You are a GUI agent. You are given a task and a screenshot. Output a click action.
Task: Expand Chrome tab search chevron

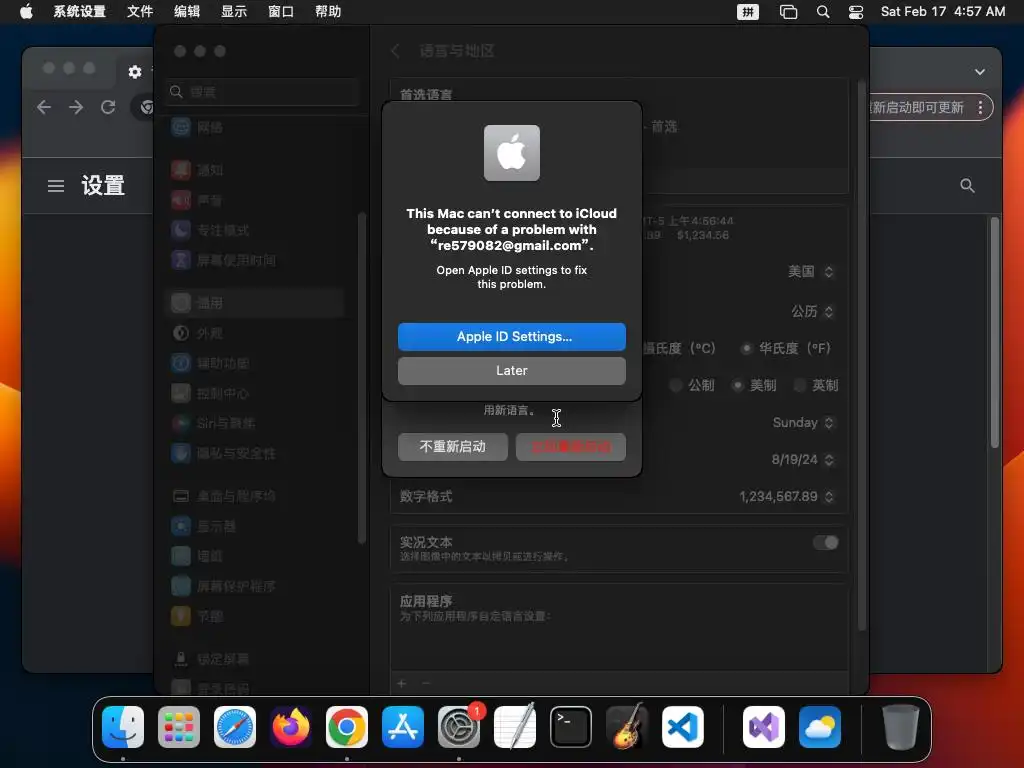point(980,72)
